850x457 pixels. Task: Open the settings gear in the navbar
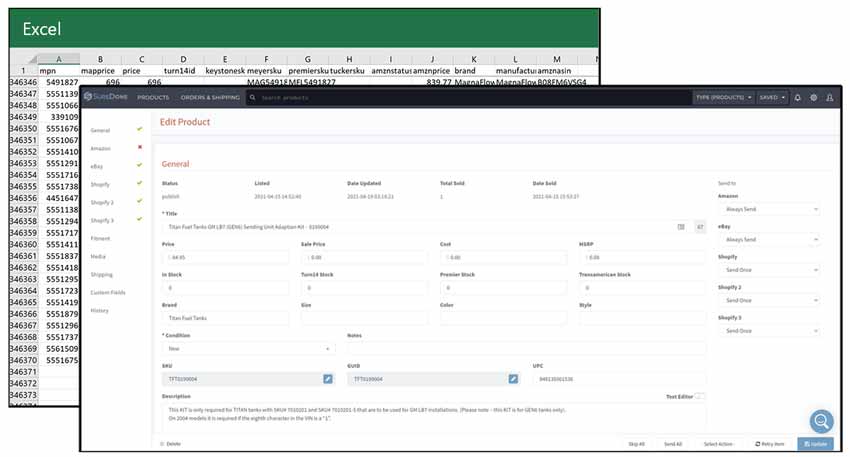click(x=813, y=98)
